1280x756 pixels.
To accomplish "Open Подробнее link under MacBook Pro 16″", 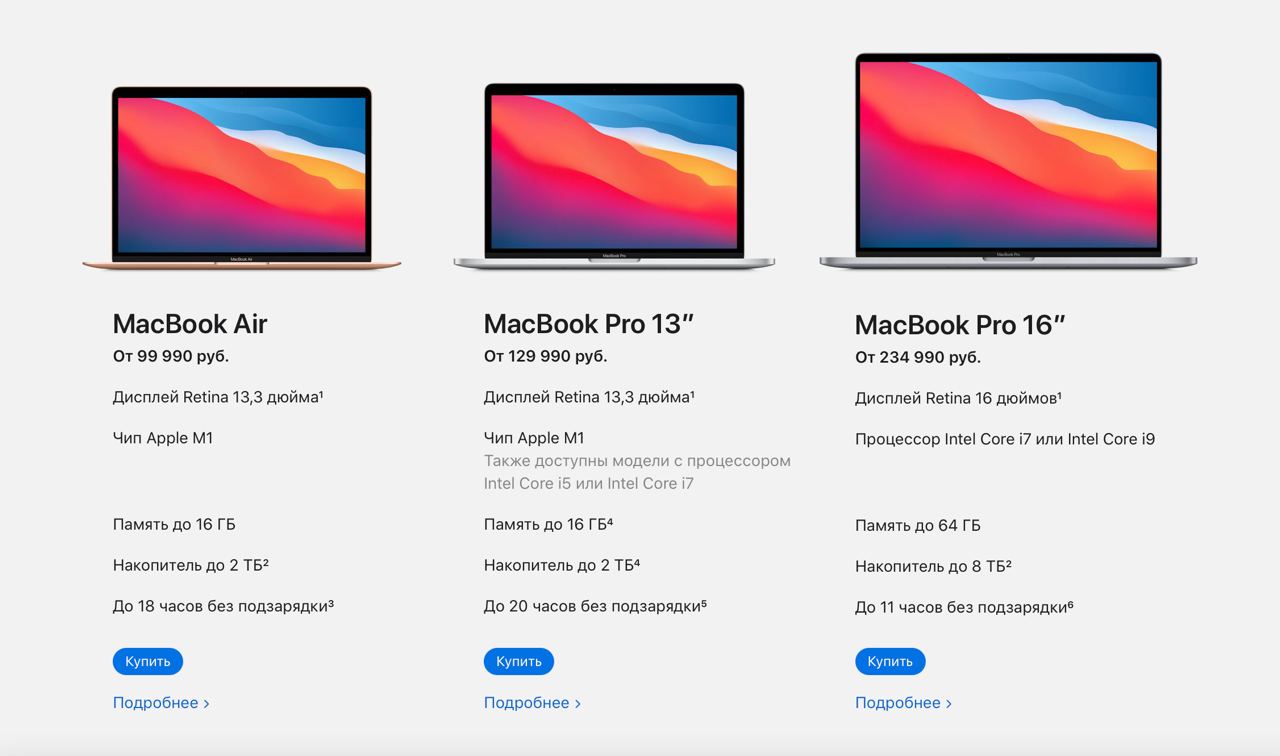I will 903,703.
